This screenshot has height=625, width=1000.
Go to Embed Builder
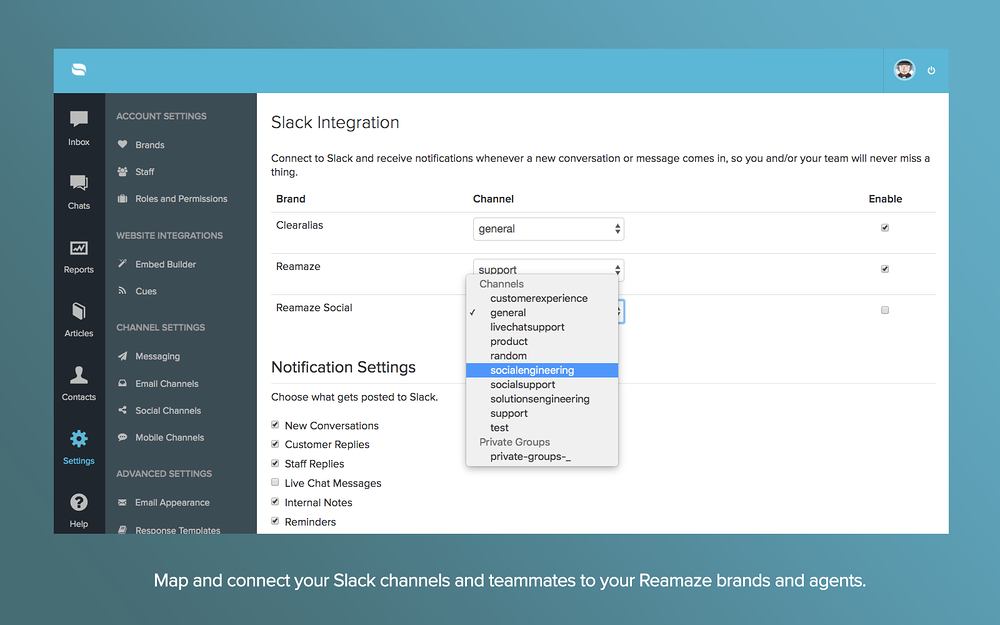tap(166, 264)
